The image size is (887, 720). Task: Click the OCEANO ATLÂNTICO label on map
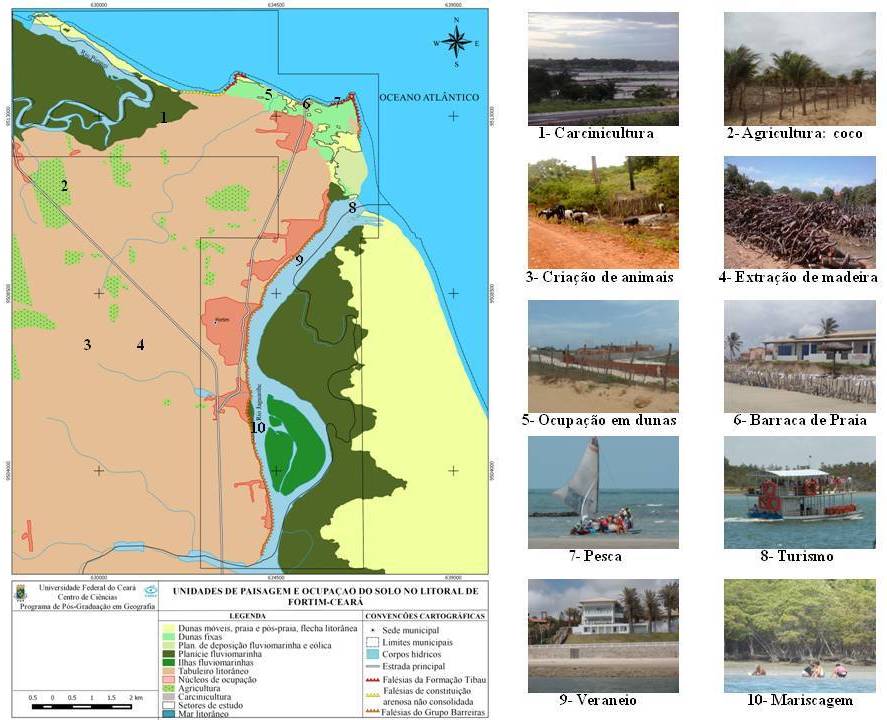click(x=428, y=97)
